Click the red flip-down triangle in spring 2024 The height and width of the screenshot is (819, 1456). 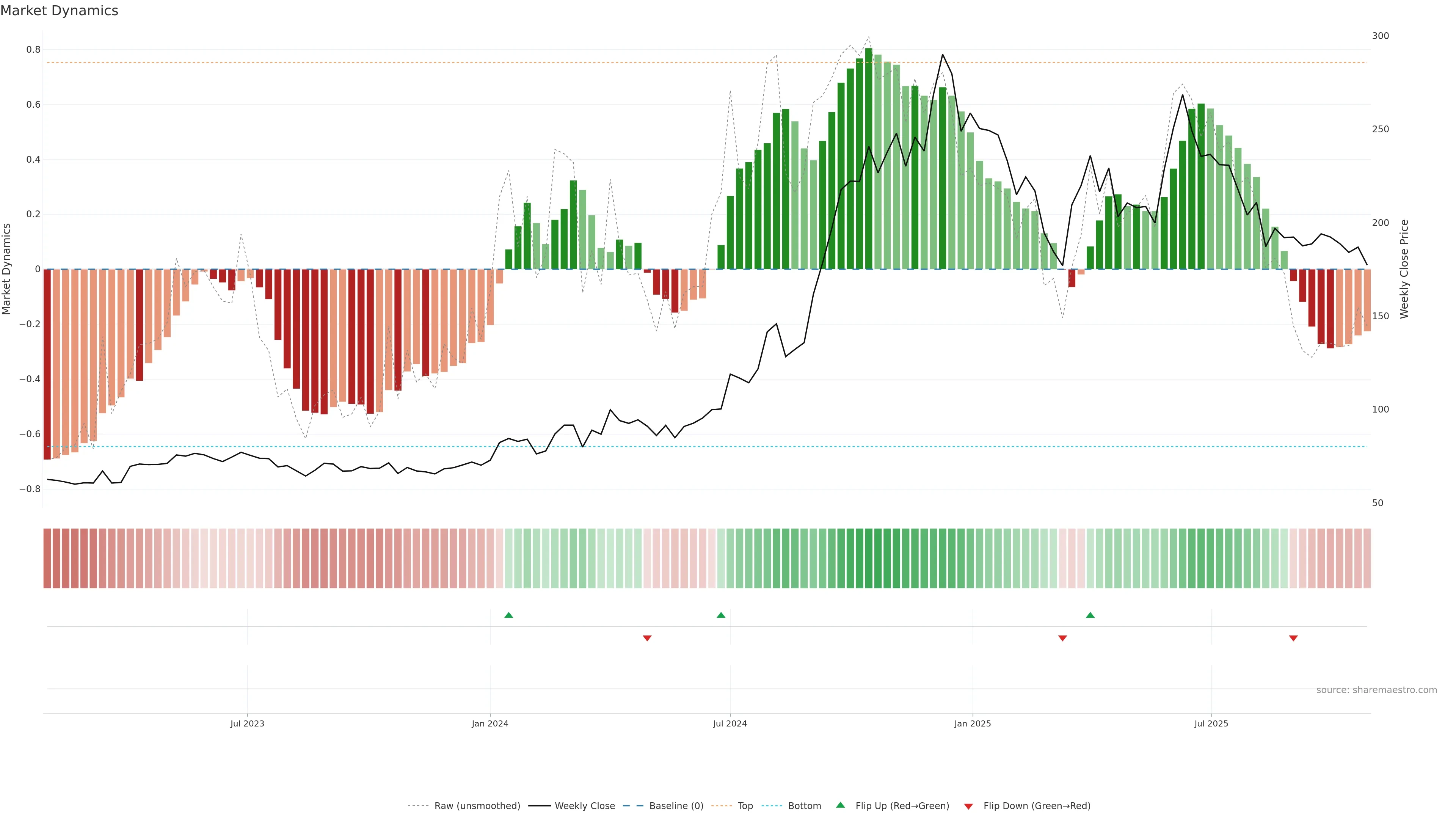[647, 638]
